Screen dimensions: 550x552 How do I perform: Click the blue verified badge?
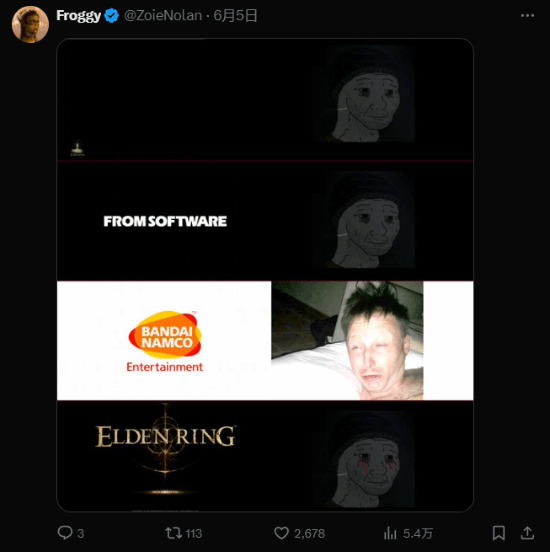[x=112, y=16]
